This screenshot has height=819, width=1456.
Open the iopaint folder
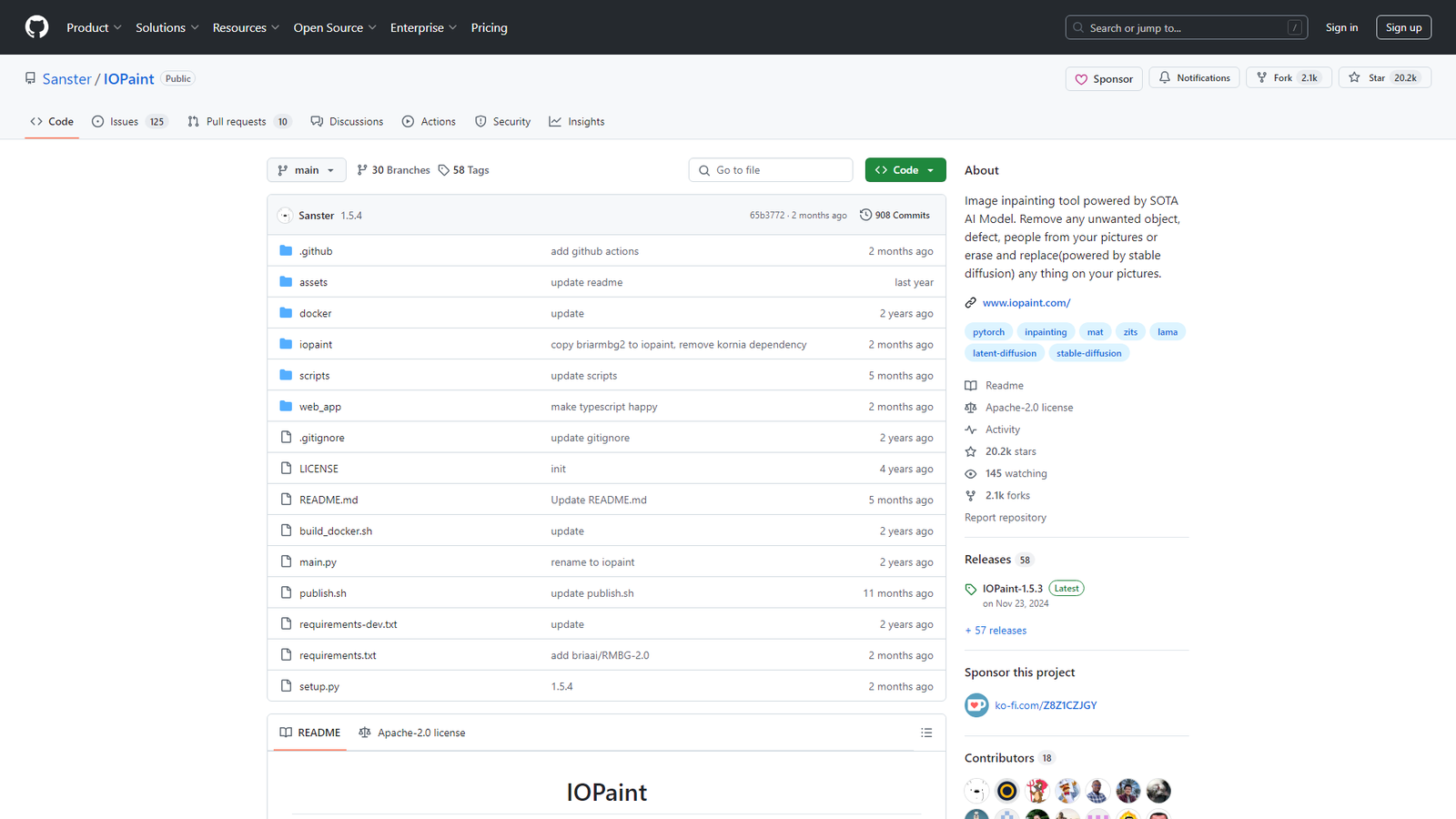(x=316, y=345)
